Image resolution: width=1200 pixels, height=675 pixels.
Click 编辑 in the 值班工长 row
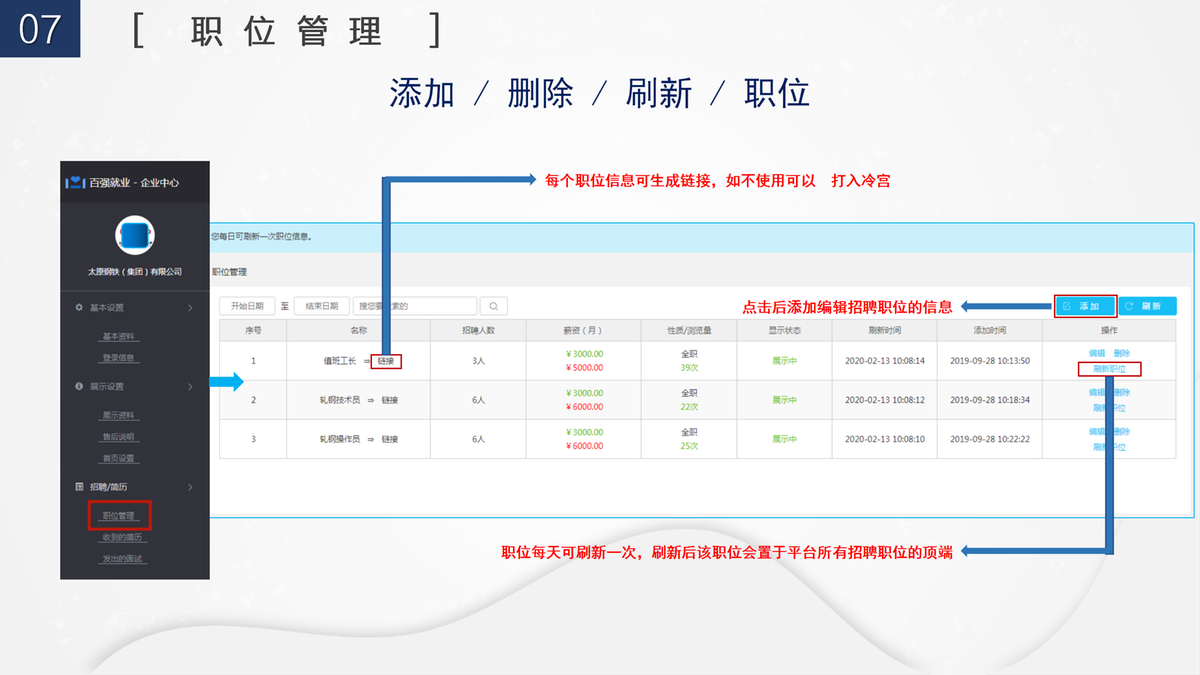pyautogui.click(x=1097, y=353)
